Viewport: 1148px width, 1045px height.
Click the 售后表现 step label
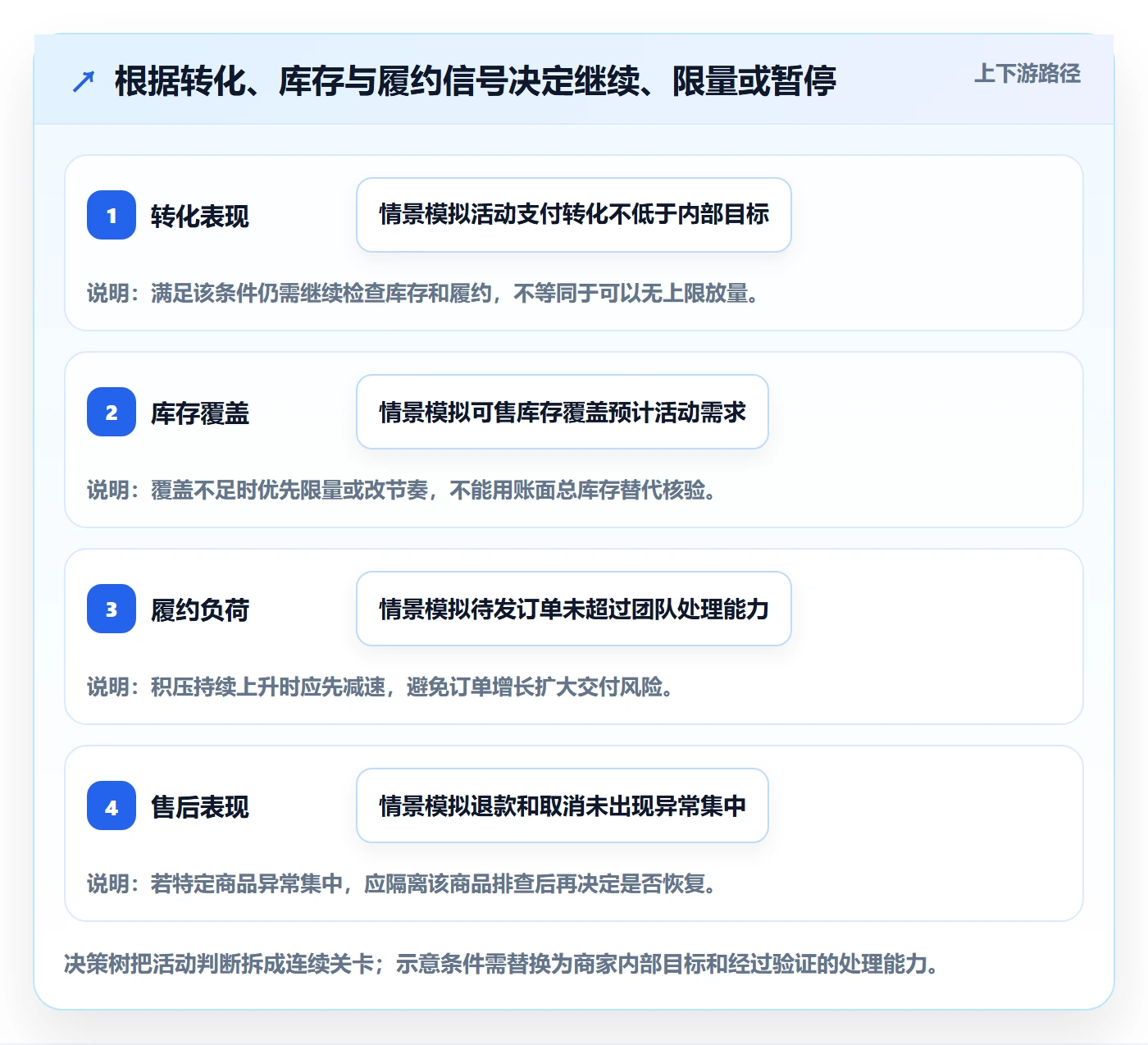coord(200,807)
